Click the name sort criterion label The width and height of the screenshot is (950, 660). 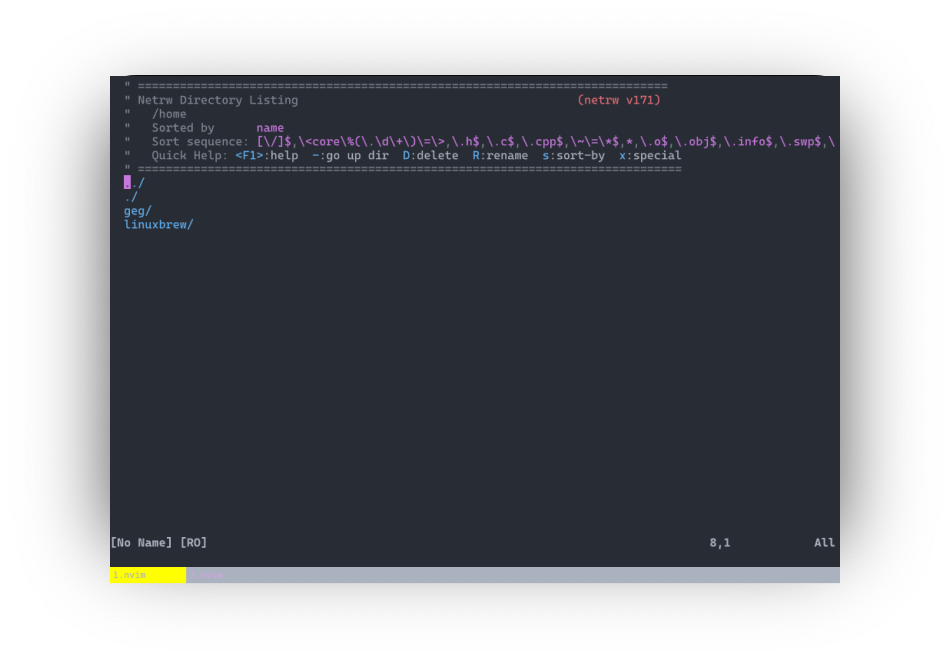click(270, 127)
